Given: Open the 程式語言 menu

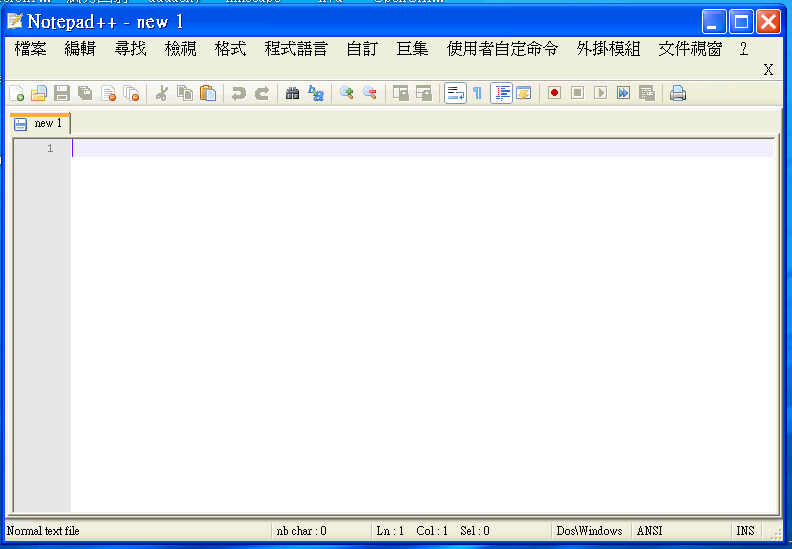Looking at the screenshot, I should (x=296, y=49).
